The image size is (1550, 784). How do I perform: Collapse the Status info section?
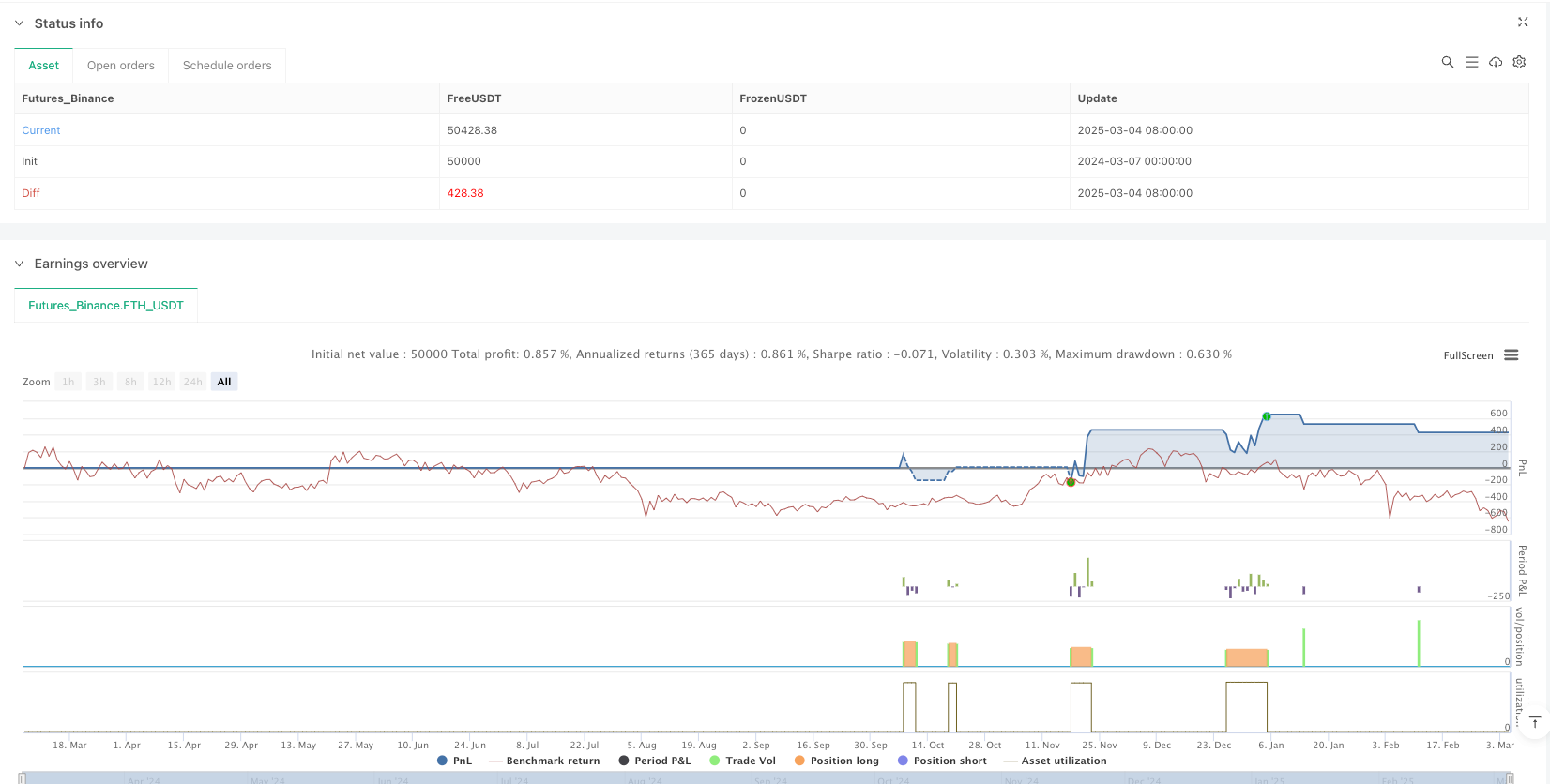click(x=19, y=23)
